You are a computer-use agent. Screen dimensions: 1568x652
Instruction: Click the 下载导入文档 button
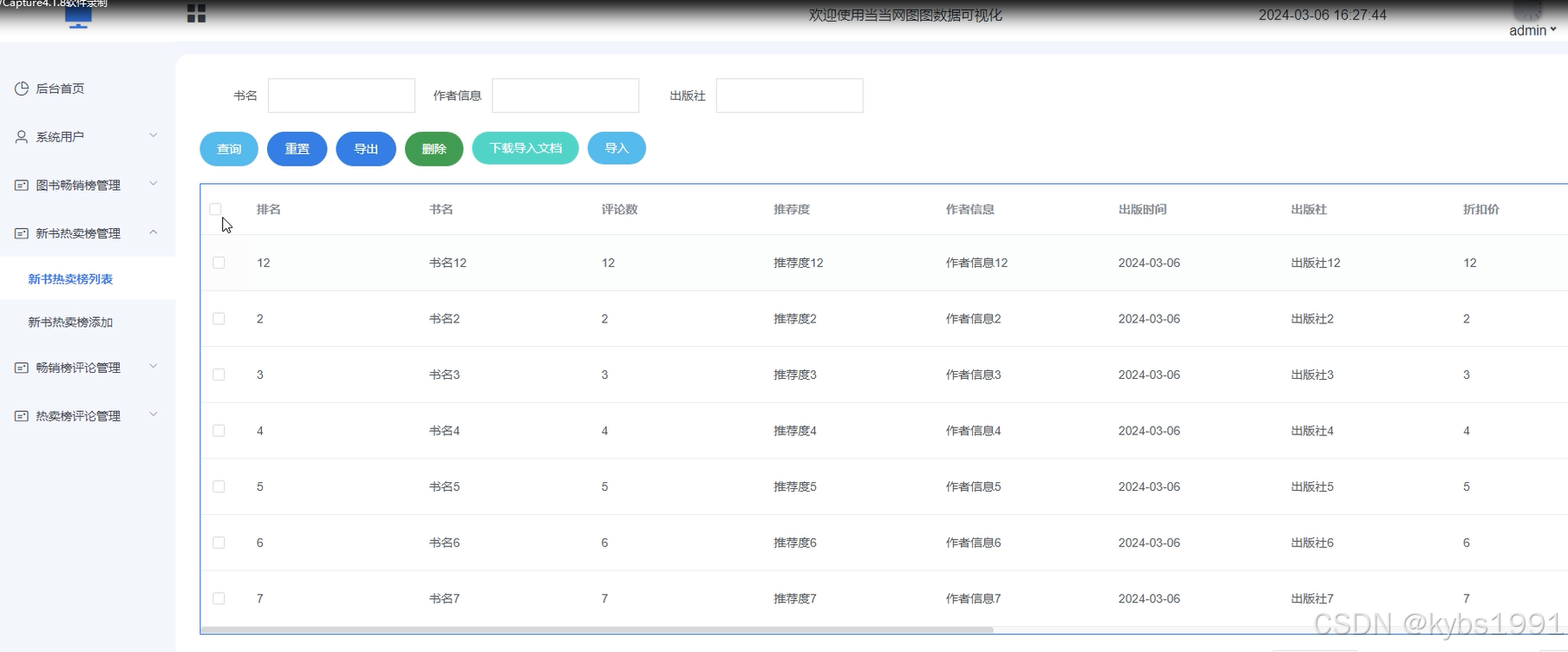(526, 148)
